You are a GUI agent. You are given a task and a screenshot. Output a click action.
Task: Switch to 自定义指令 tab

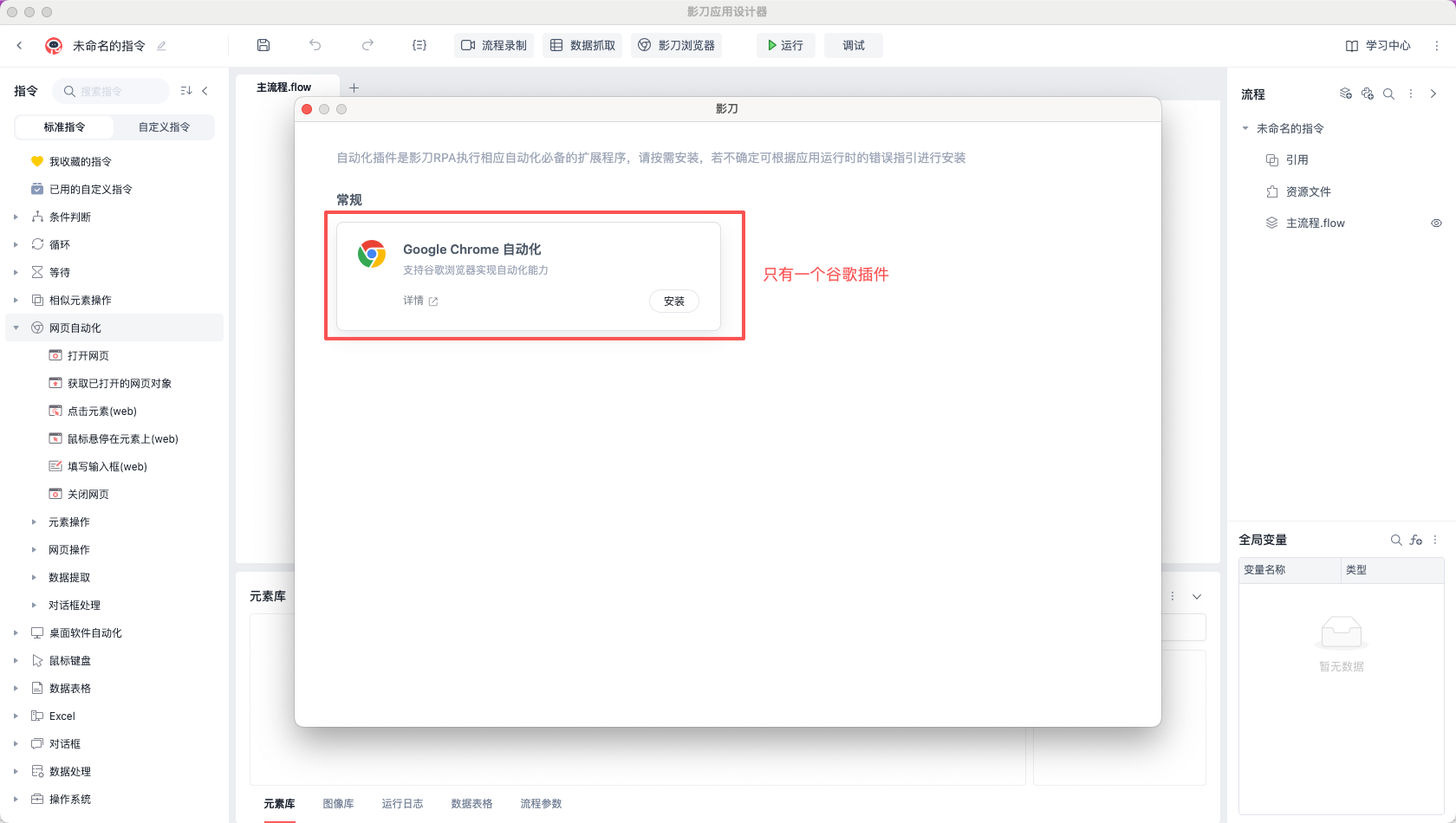click(165, 127)
